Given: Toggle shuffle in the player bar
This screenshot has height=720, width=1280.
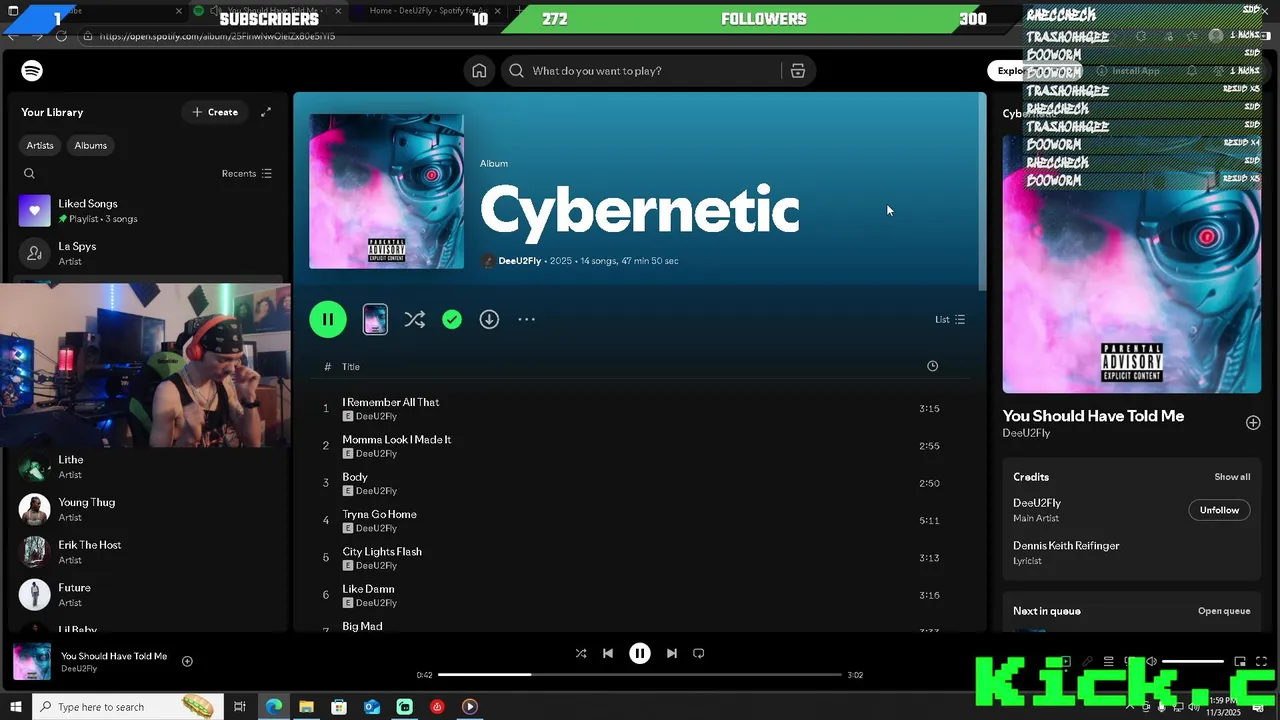Looking at the screenshot, I should [x=581, y=653].
